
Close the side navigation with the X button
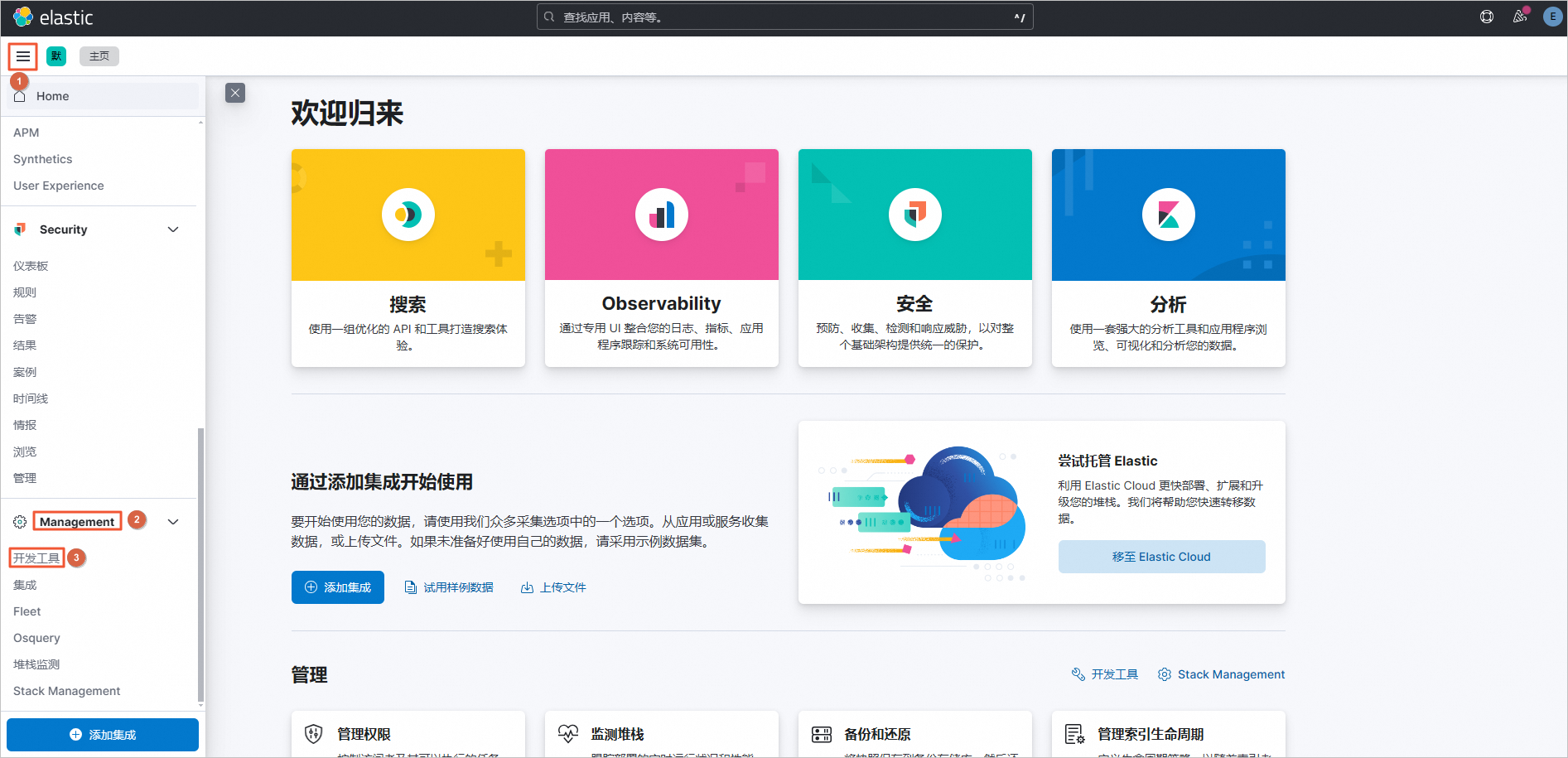tap(235, 93)
